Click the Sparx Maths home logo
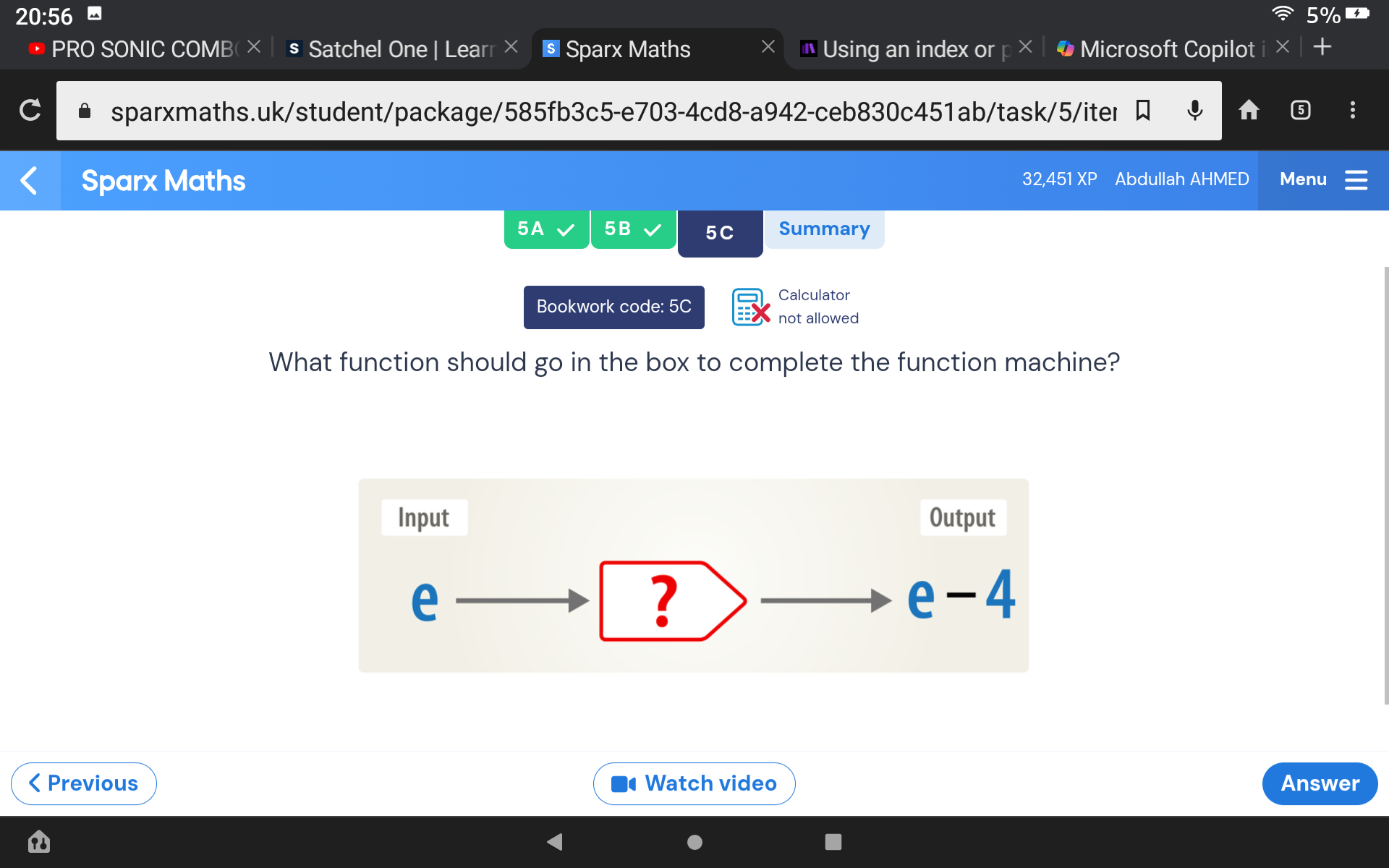Image resolution: width=1389 pixels, height=868 pixels. point(163,180)
